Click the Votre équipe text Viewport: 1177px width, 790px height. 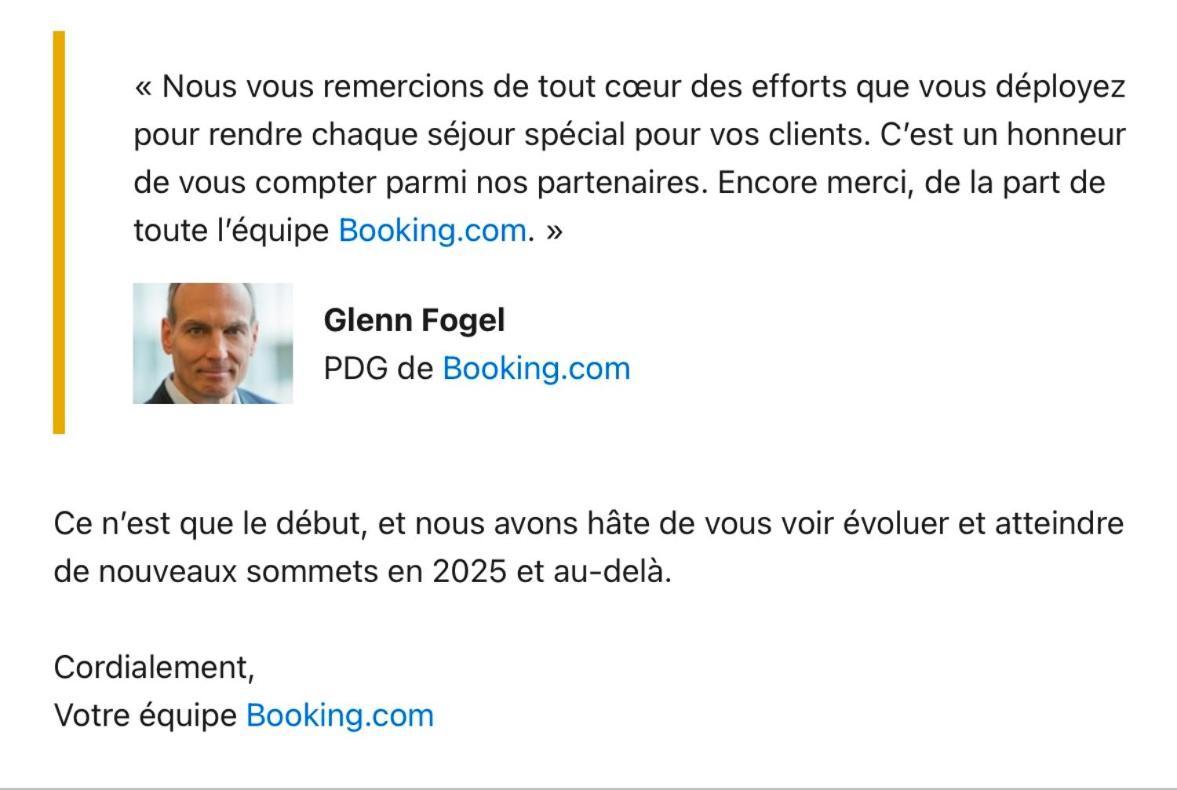(x=146, y=716)
